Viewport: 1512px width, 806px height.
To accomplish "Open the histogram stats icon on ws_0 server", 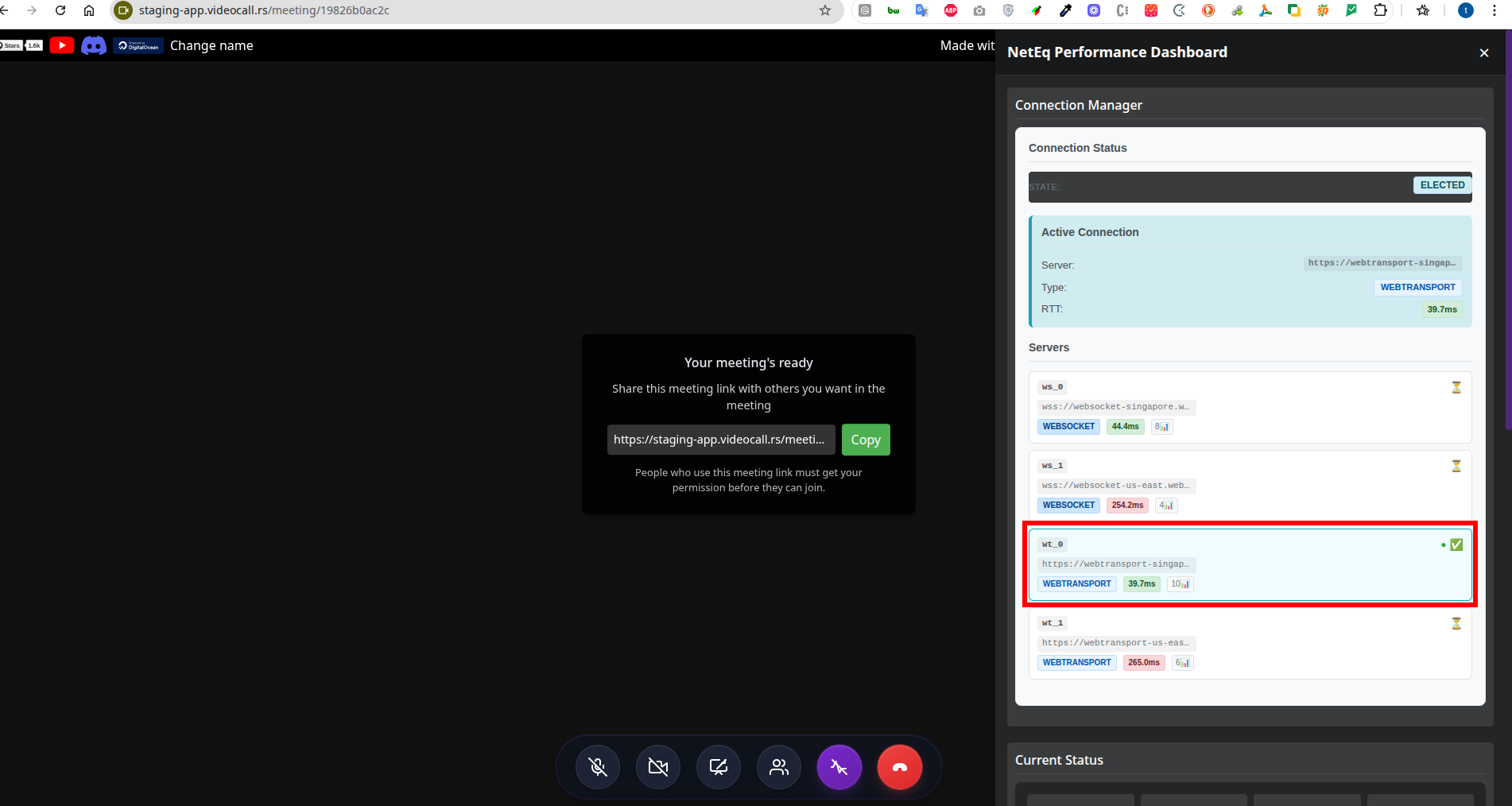I will pyautogui.click(x=1161, y=426).
